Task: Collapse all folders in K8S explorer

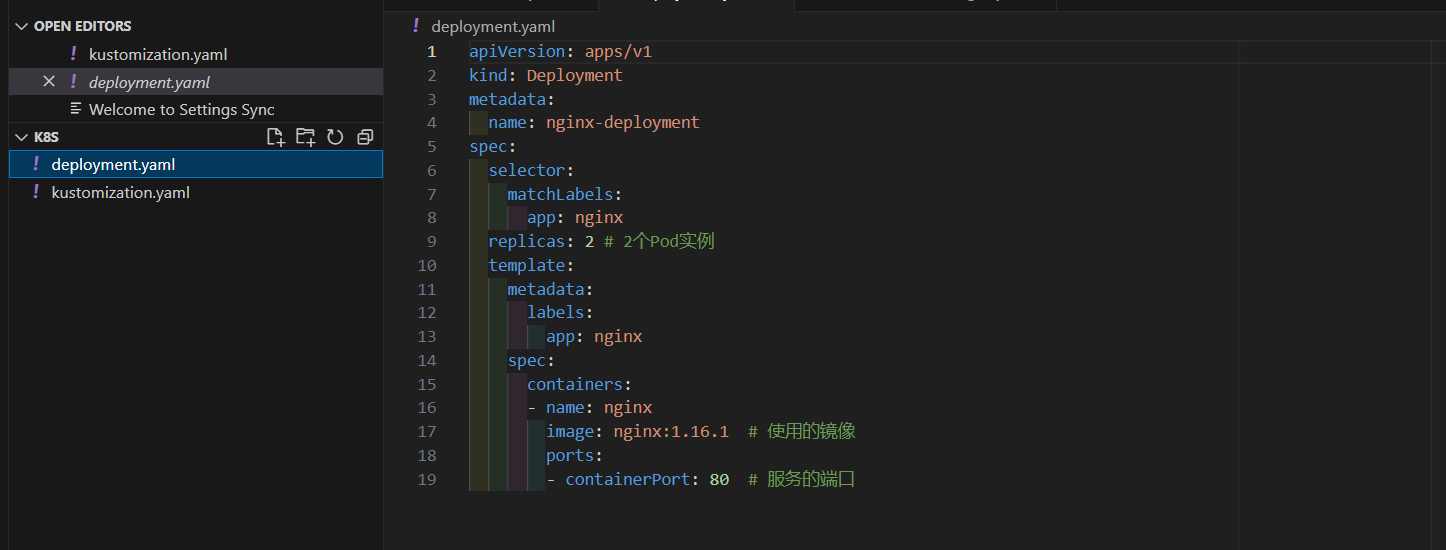Action: 365,137
